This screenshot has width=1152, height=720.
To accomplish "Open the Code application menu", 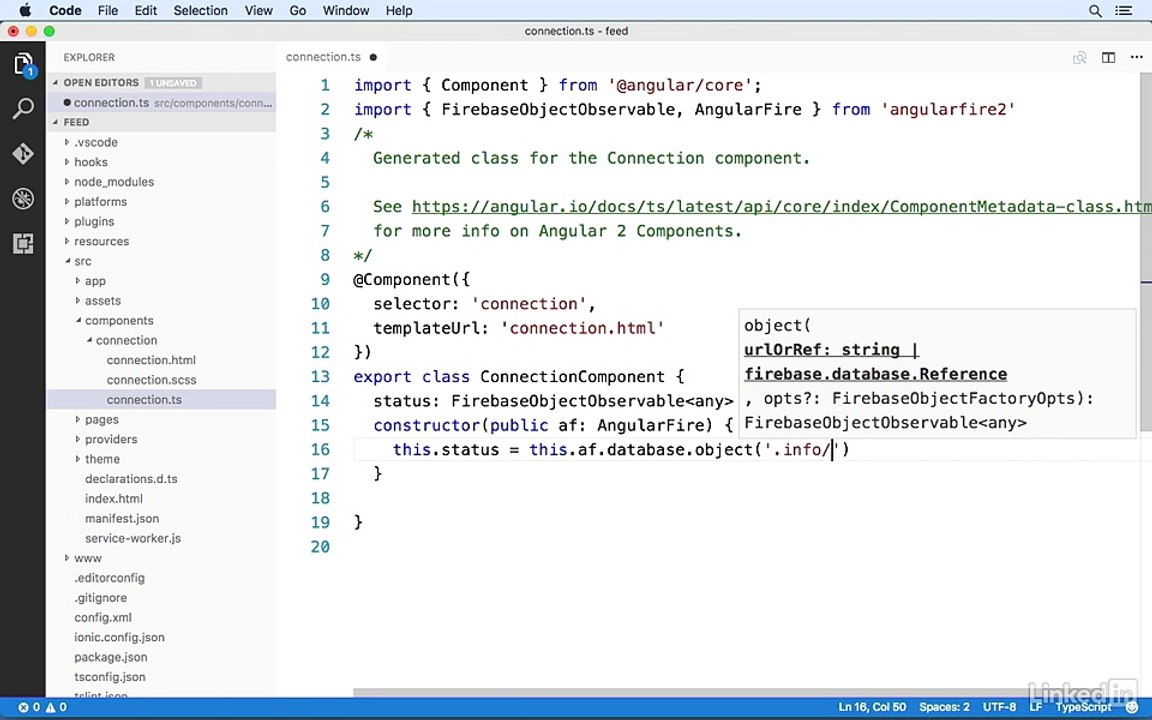I will (x=65, y=10).
